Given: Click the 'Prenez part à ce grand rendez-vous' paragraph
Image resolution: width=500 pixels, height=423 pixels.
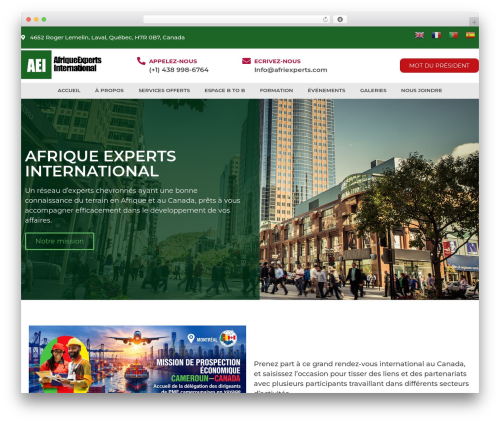Looking at the screenshot, I should coord(361,377).
